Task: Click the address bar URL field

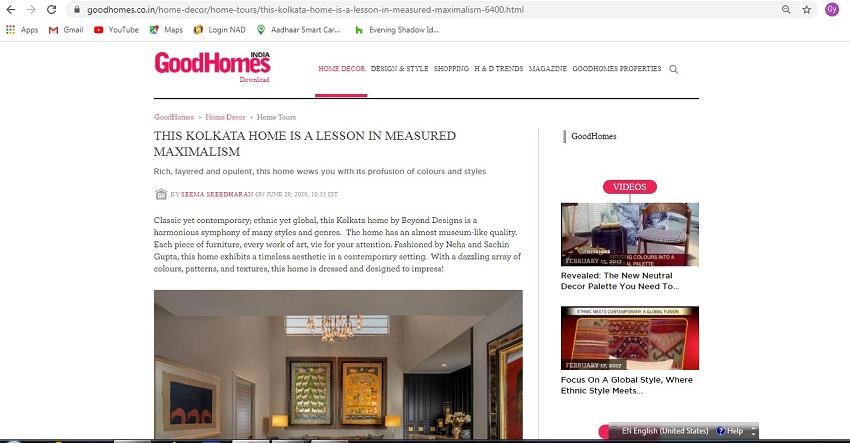Action: pyautogui.click(x=423, y=10)
